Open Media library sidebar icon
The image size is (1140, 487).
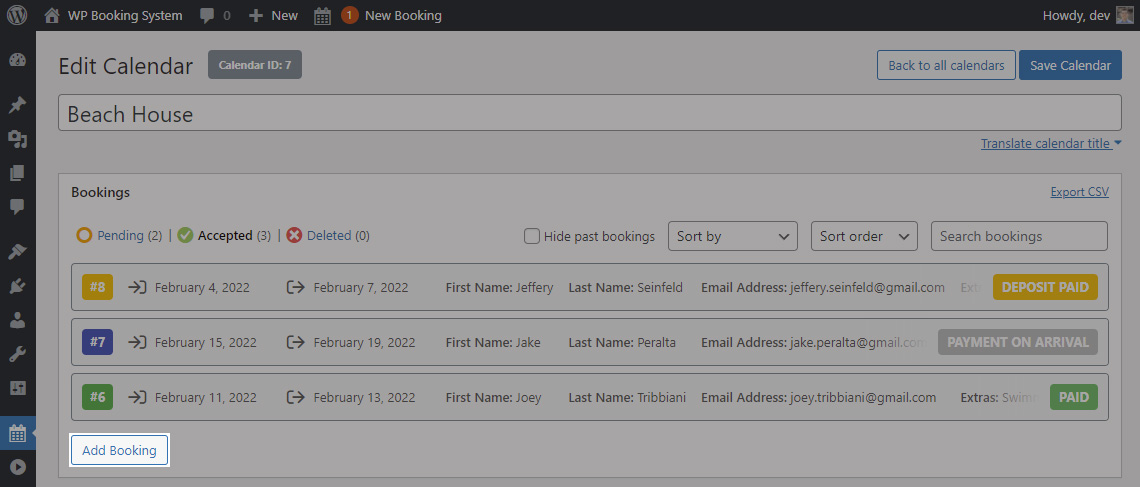pyautogui.click(x=17, y=139)
